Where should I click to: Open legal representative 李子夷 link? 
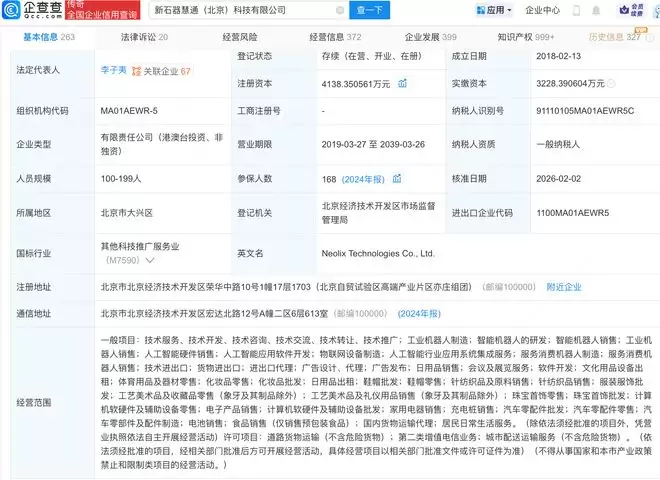coord(114,71)
